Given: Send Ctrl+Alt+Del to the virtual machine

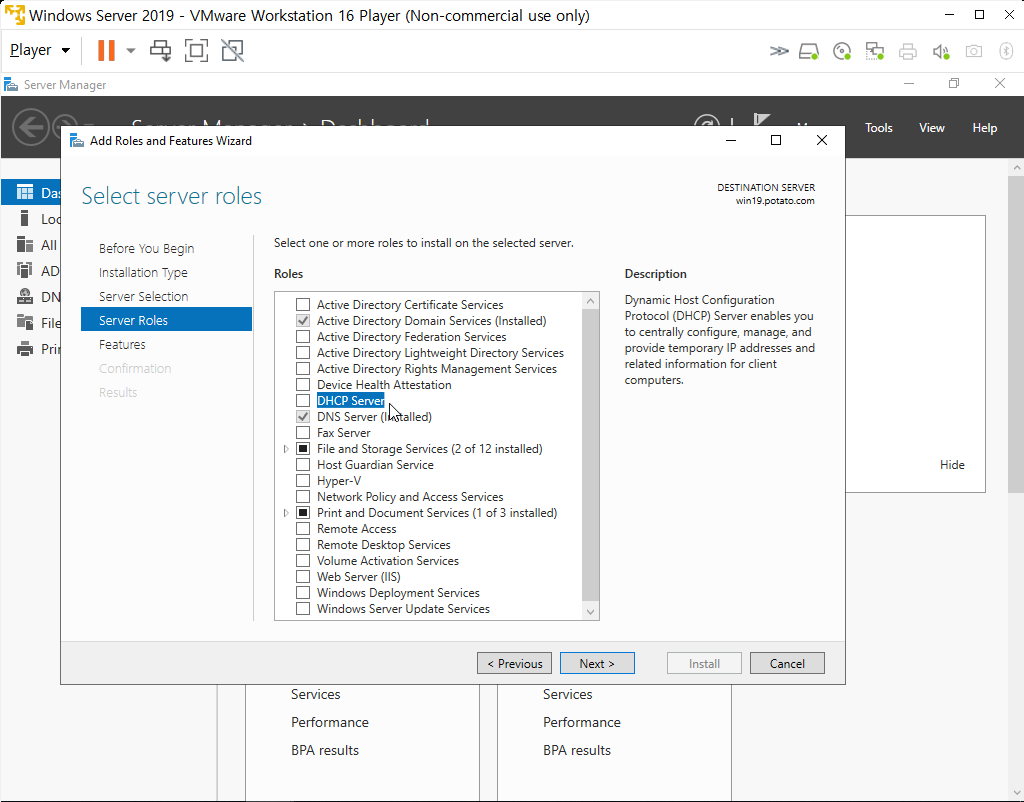Looking at the screenshot, I should click(x=160, y=50).
